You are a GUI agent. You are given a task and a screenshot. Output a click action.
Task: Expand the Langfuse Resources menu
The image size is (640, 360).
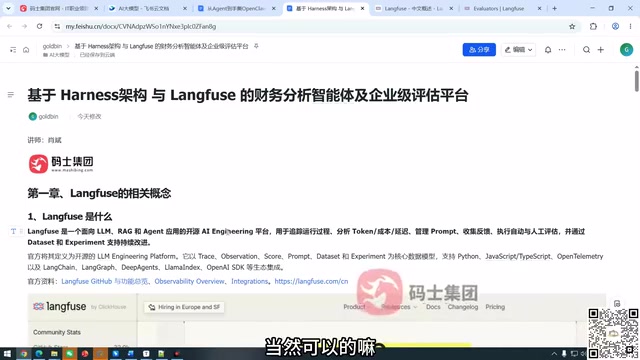(x=399, y=307)
